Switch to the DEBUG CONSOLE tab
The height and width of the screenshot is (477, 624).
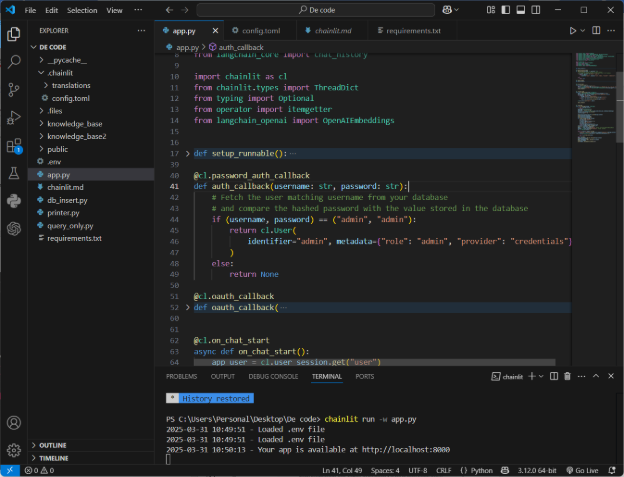(x=272, y=376)
